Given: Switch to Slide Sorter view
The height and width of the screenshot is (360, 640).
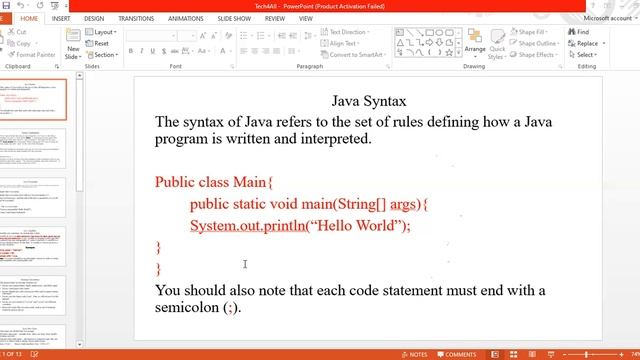Looking at the screenshot, I should [x=513, y=354].
